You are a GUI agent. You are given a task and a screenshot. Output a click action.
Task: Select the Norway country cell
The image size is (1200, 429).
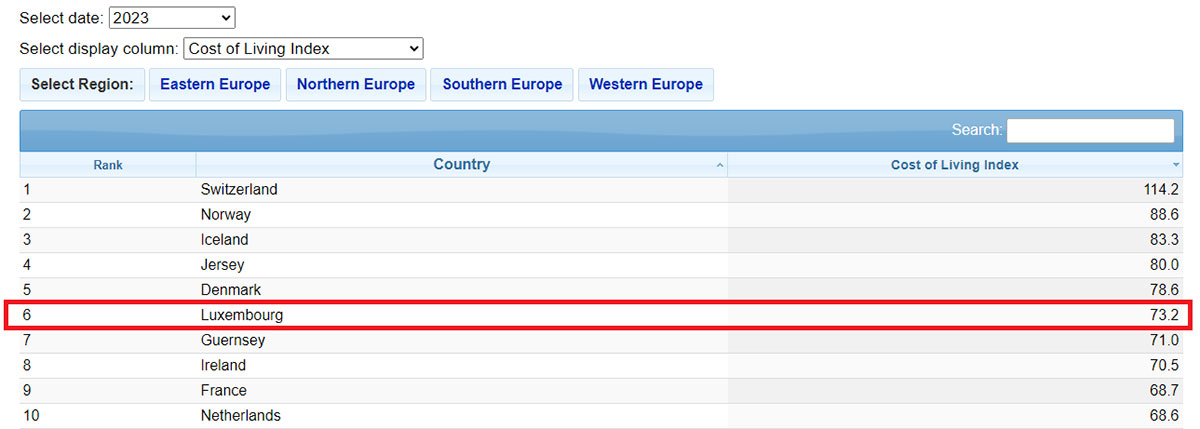(462, 215)
